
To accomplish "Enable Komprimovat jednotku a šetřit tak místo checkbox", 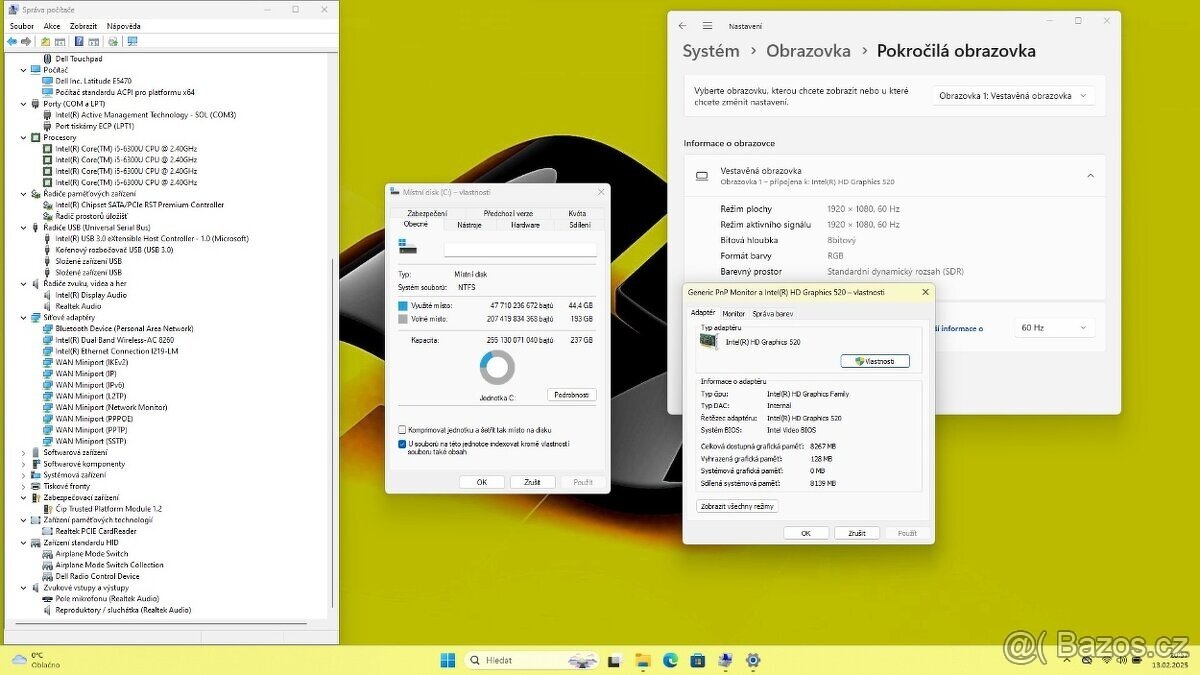I will [402, 430].
